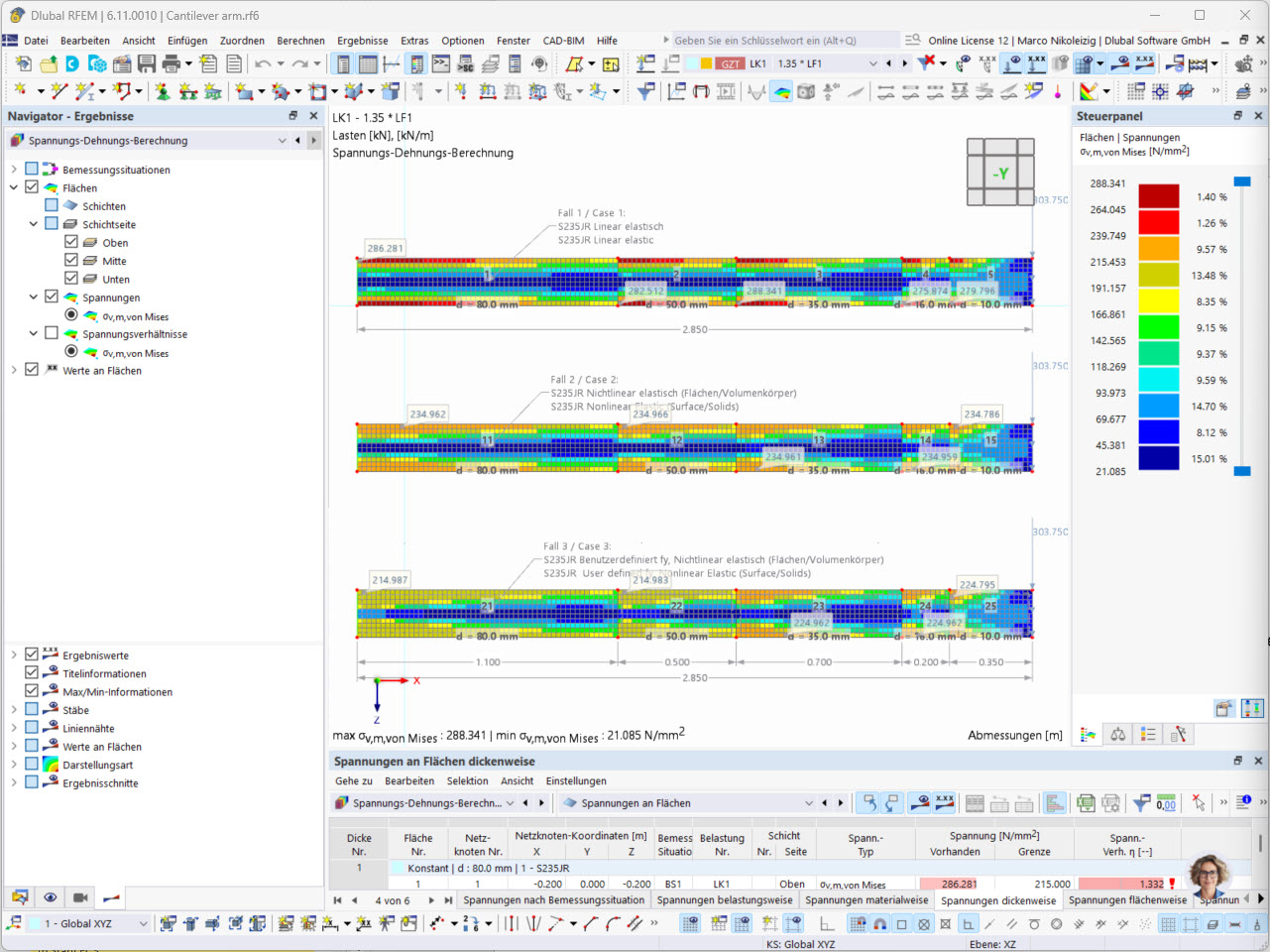Viewport: 1270px width, 952px height.
Task: Uncheck the Oben layer side checkbox
Action: 71,242
